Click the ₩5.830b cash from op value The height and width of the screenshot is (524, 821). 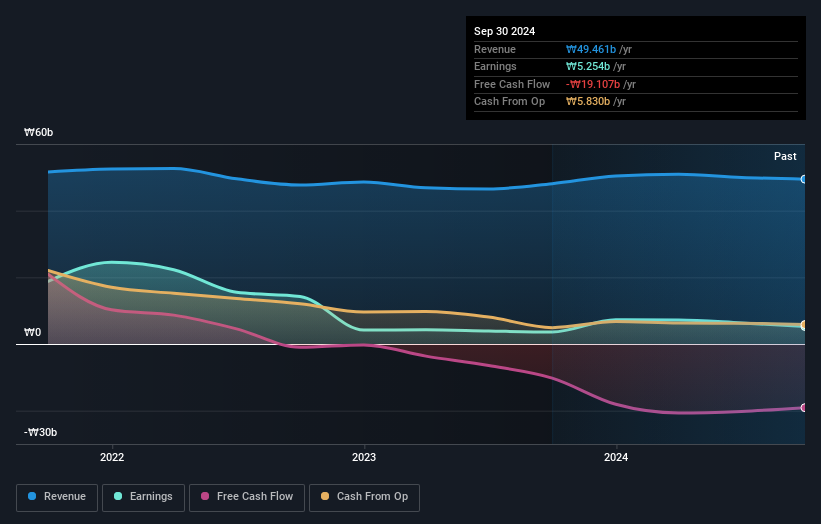tap(587, 102)
